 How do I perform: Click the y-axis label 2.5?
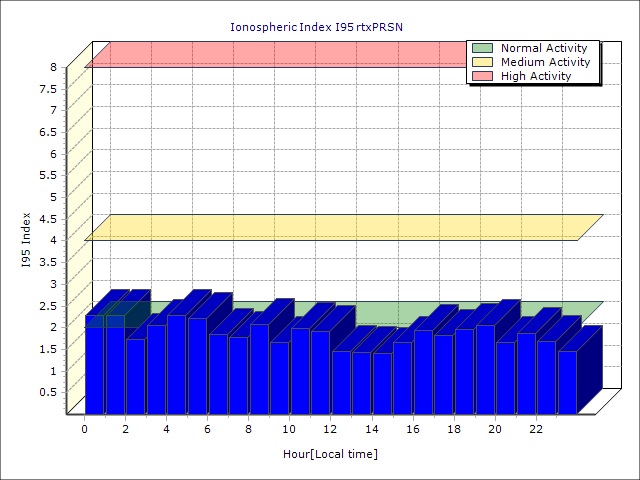[49, 306]
